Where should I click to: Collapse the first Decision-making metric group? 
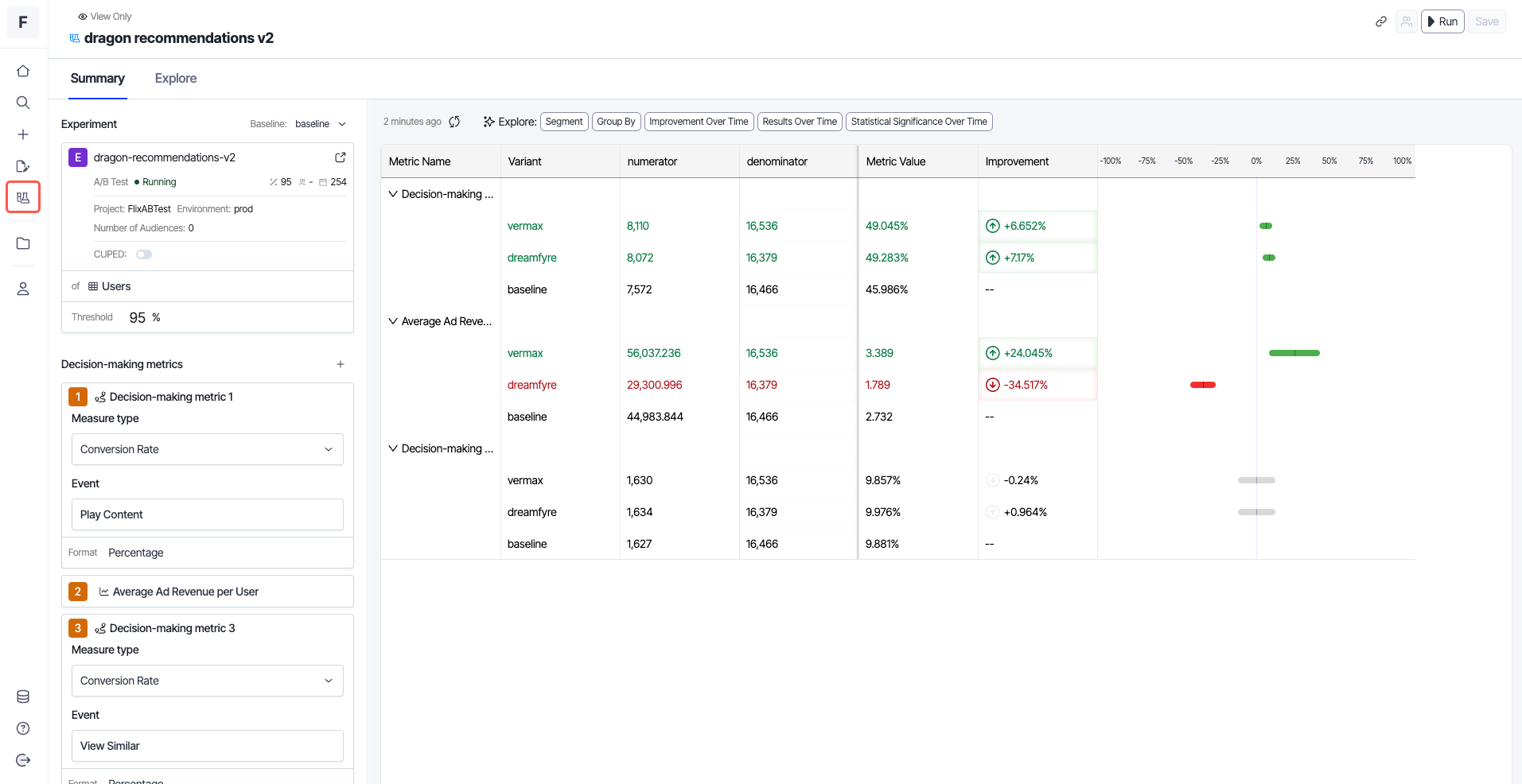point(393,194)
